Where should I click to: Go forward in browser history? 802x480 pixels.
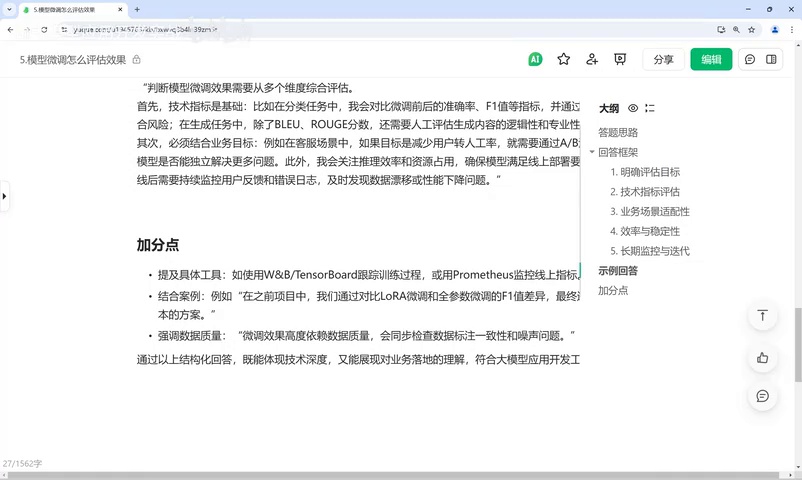(x=27, y=30)
